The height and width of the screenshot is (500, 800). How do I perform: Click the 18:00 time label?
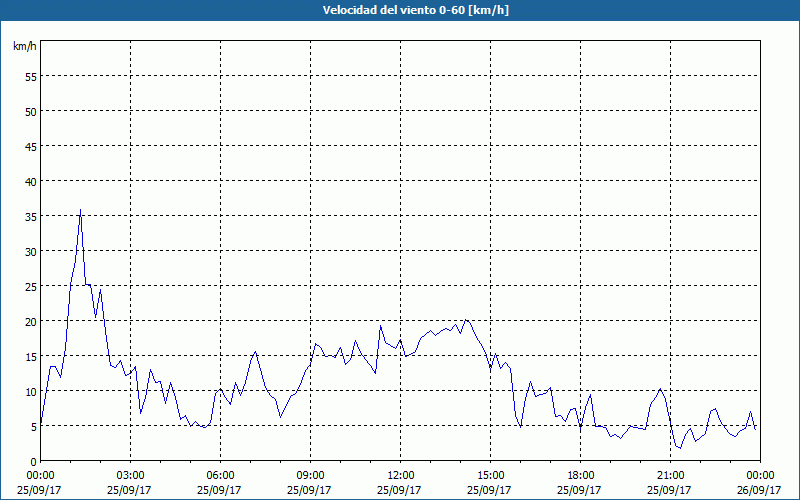point(581,476)
